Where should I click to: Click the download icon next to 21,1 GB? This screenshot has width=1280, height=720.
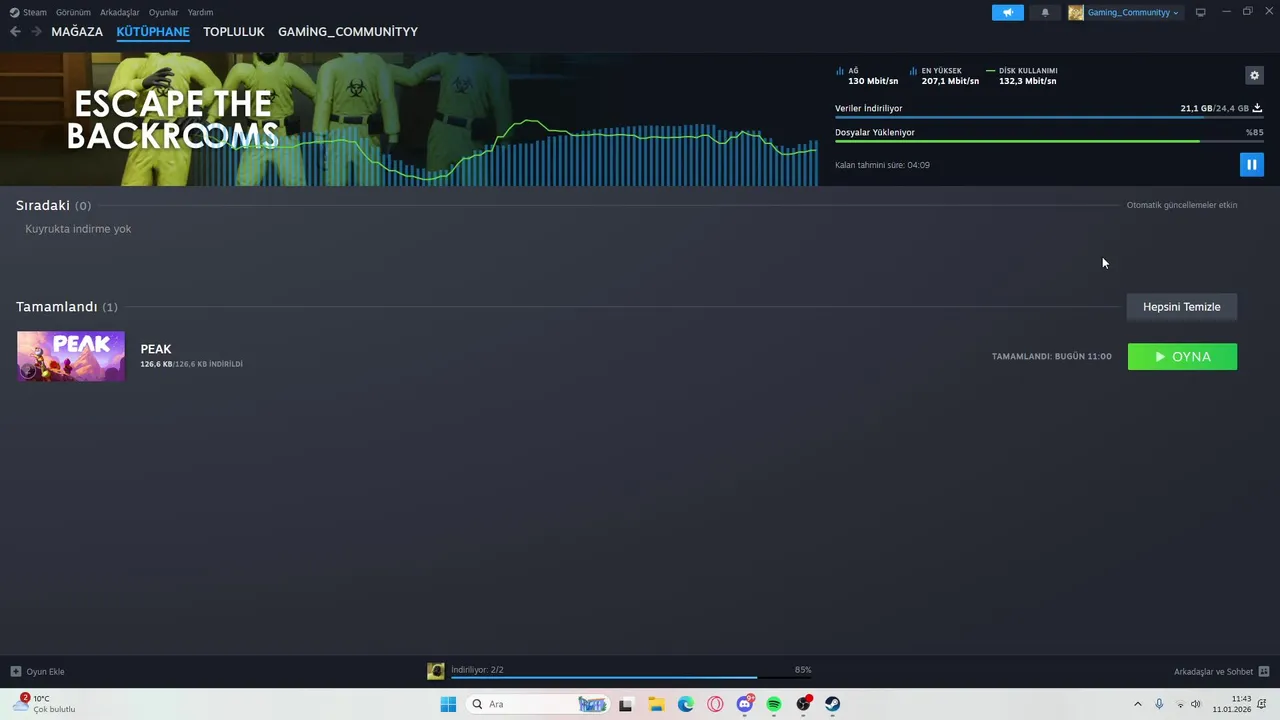[x=1257, y=108]
